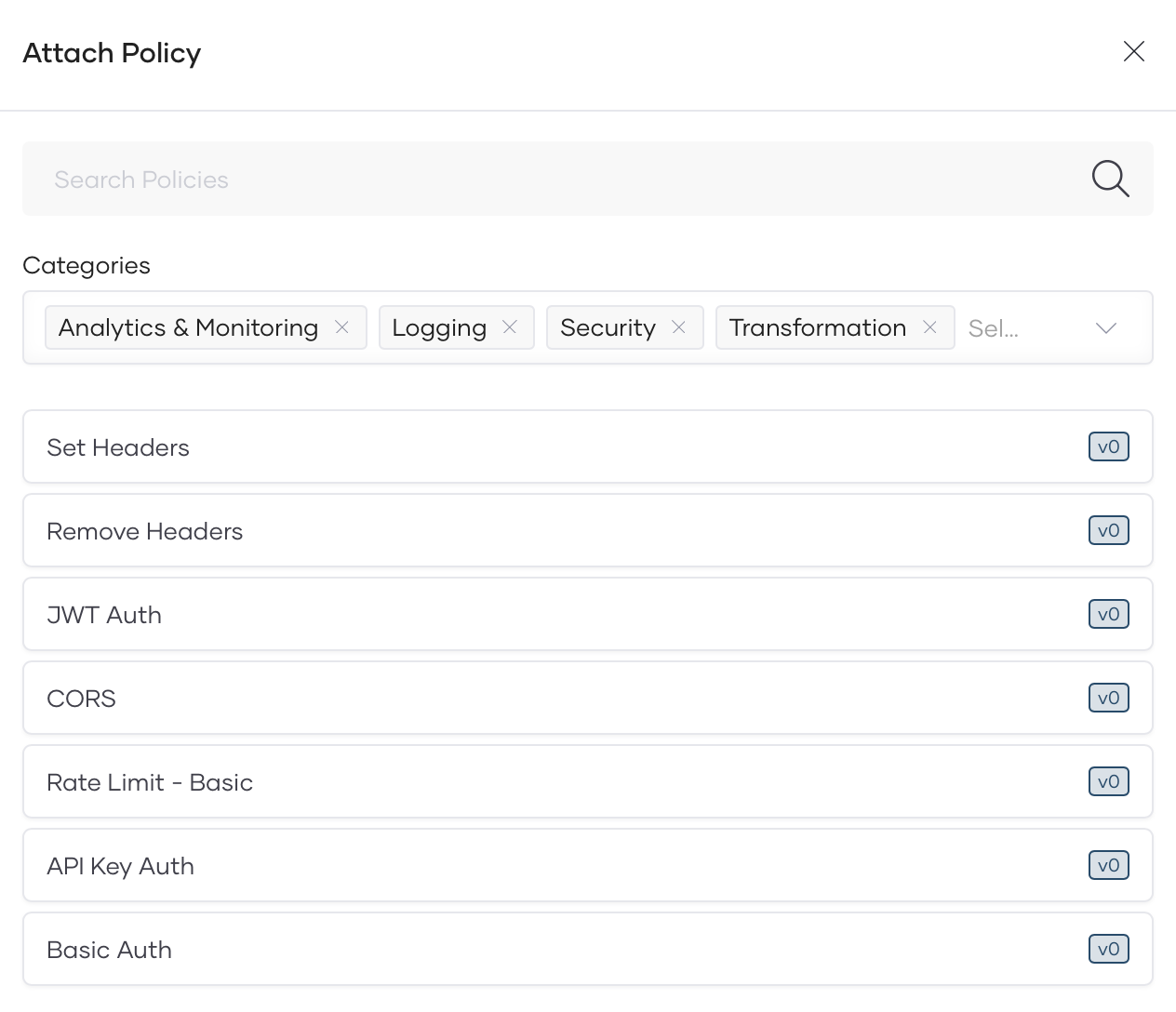Select the API Key Auth policy

558,866
